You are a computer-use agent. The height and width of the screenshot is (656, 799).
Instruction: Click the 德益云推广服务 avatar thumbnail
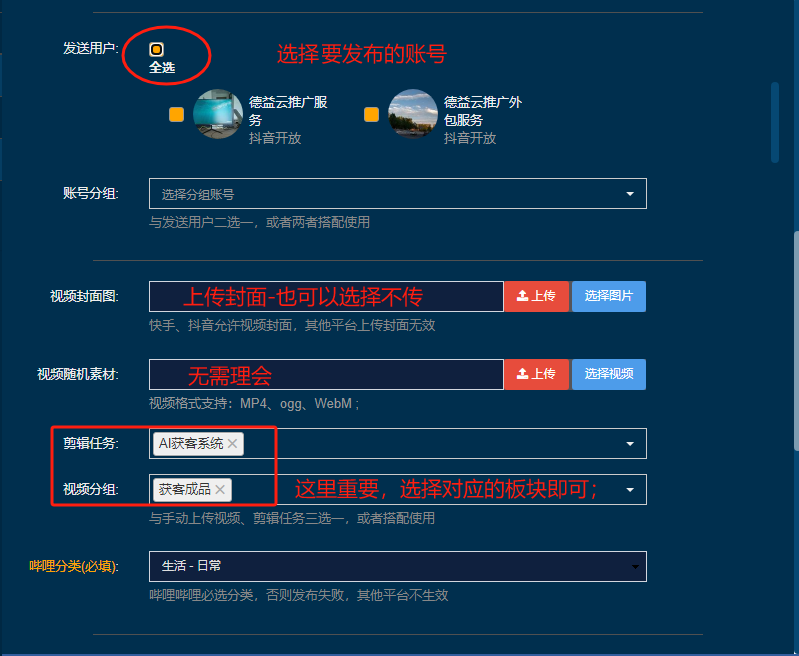point(218,114)
